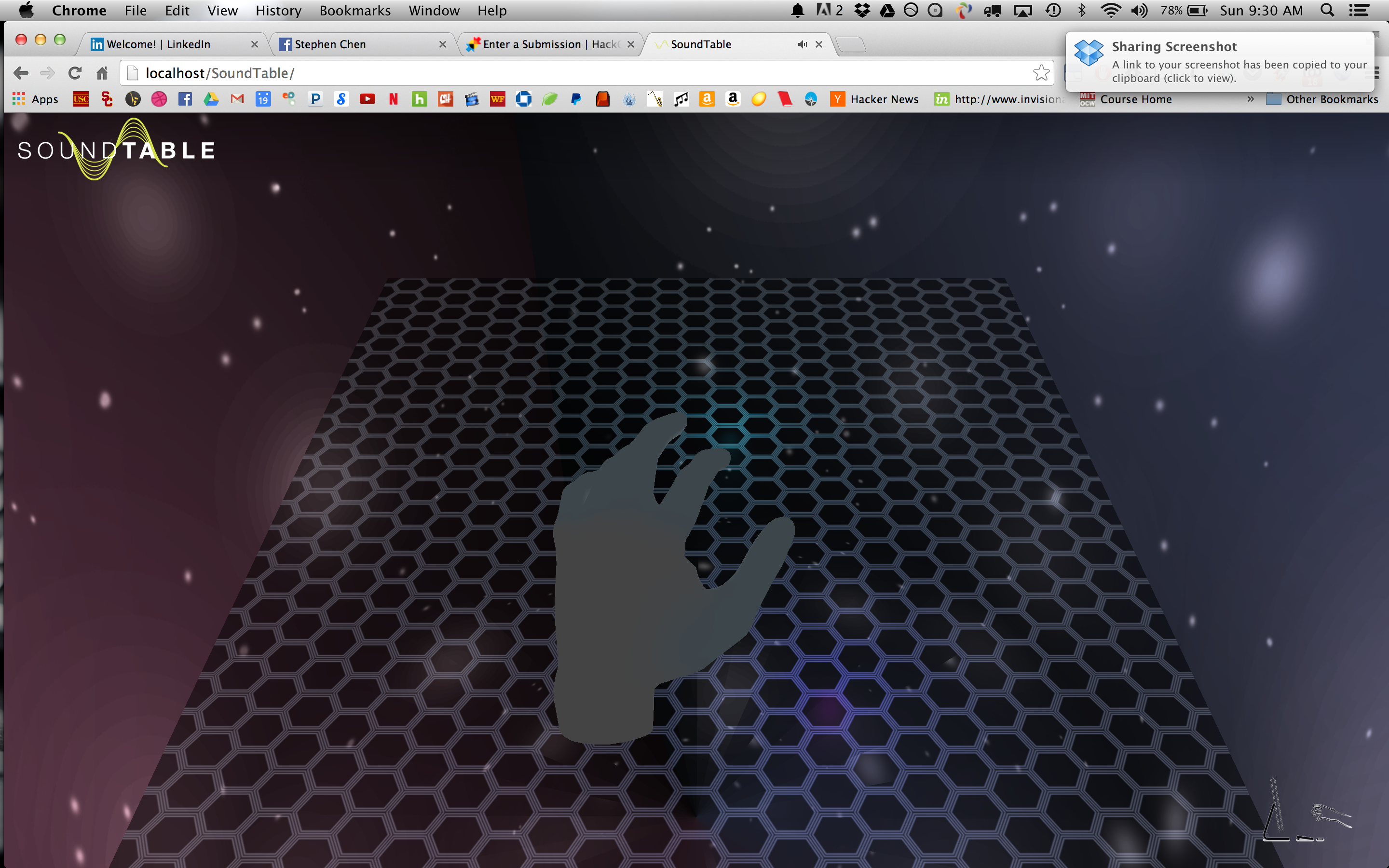Open the Facebook bookmark icon
Image resolution: width=1389 pixels, height=868 pixels.
[x=185, y=99]
